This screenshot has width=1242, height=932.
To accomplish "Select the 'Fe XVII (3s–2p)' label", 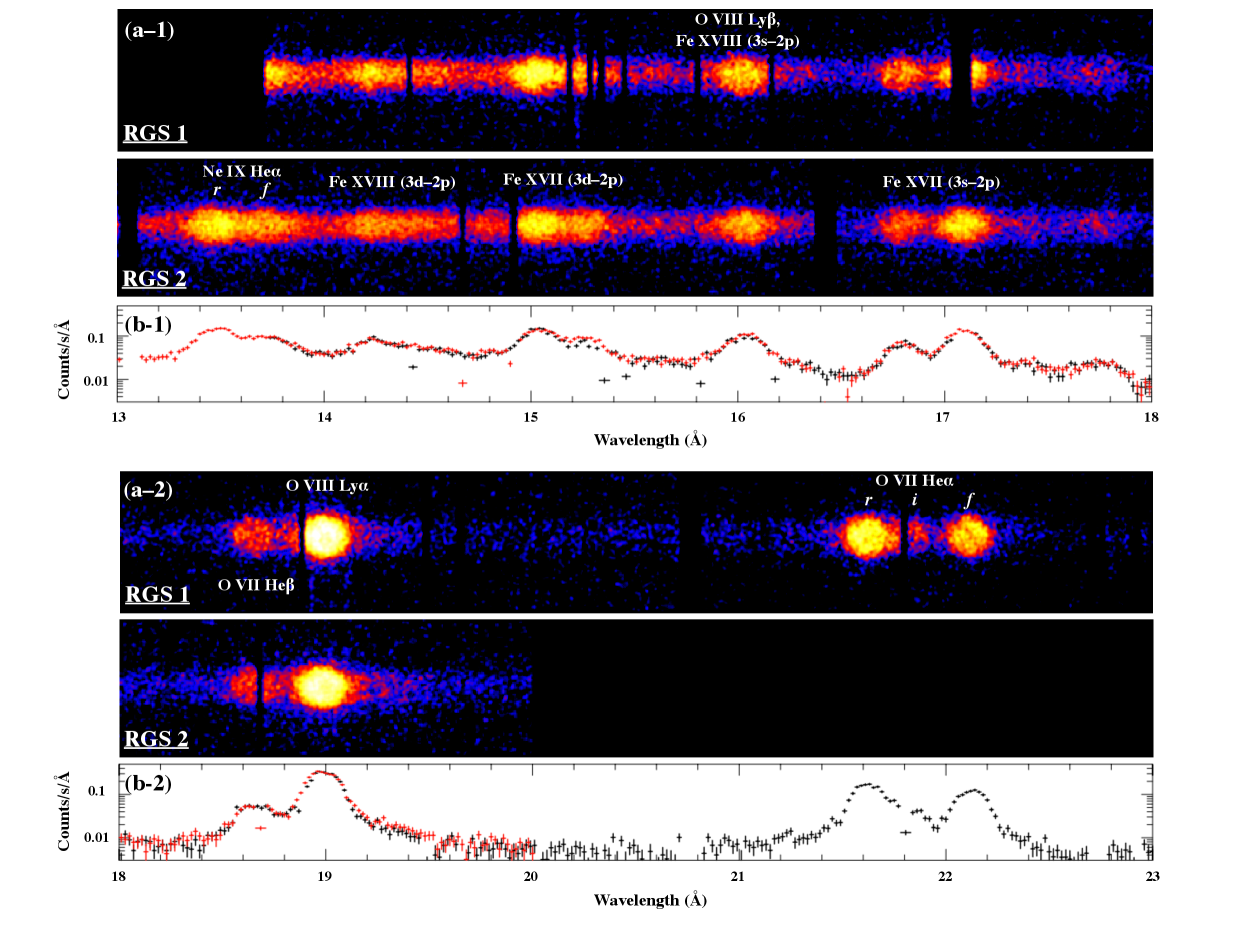I will 941,183.
